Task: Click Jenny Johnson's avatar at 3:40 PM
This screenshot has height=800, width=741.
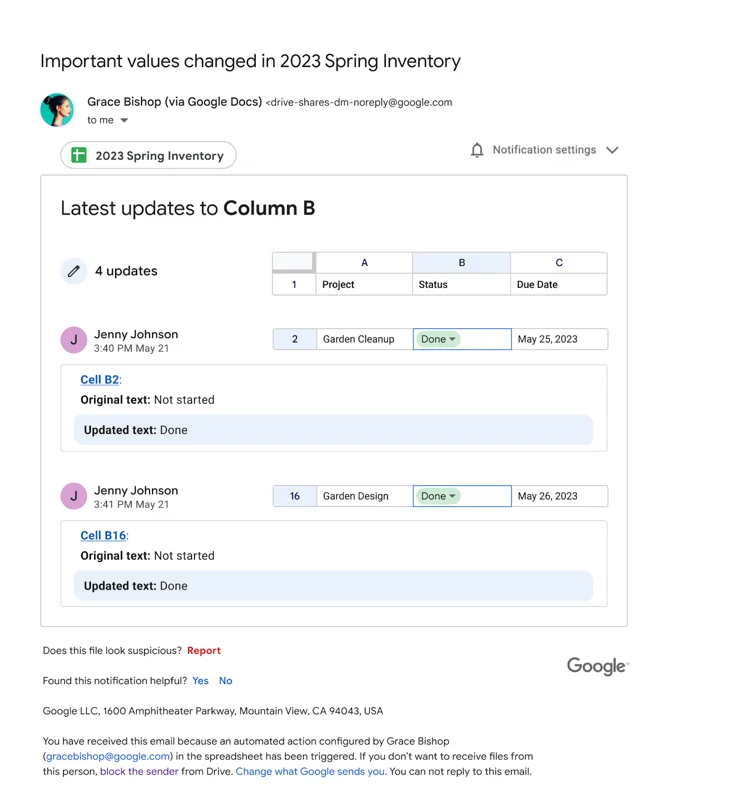Action: click(73, 340)
